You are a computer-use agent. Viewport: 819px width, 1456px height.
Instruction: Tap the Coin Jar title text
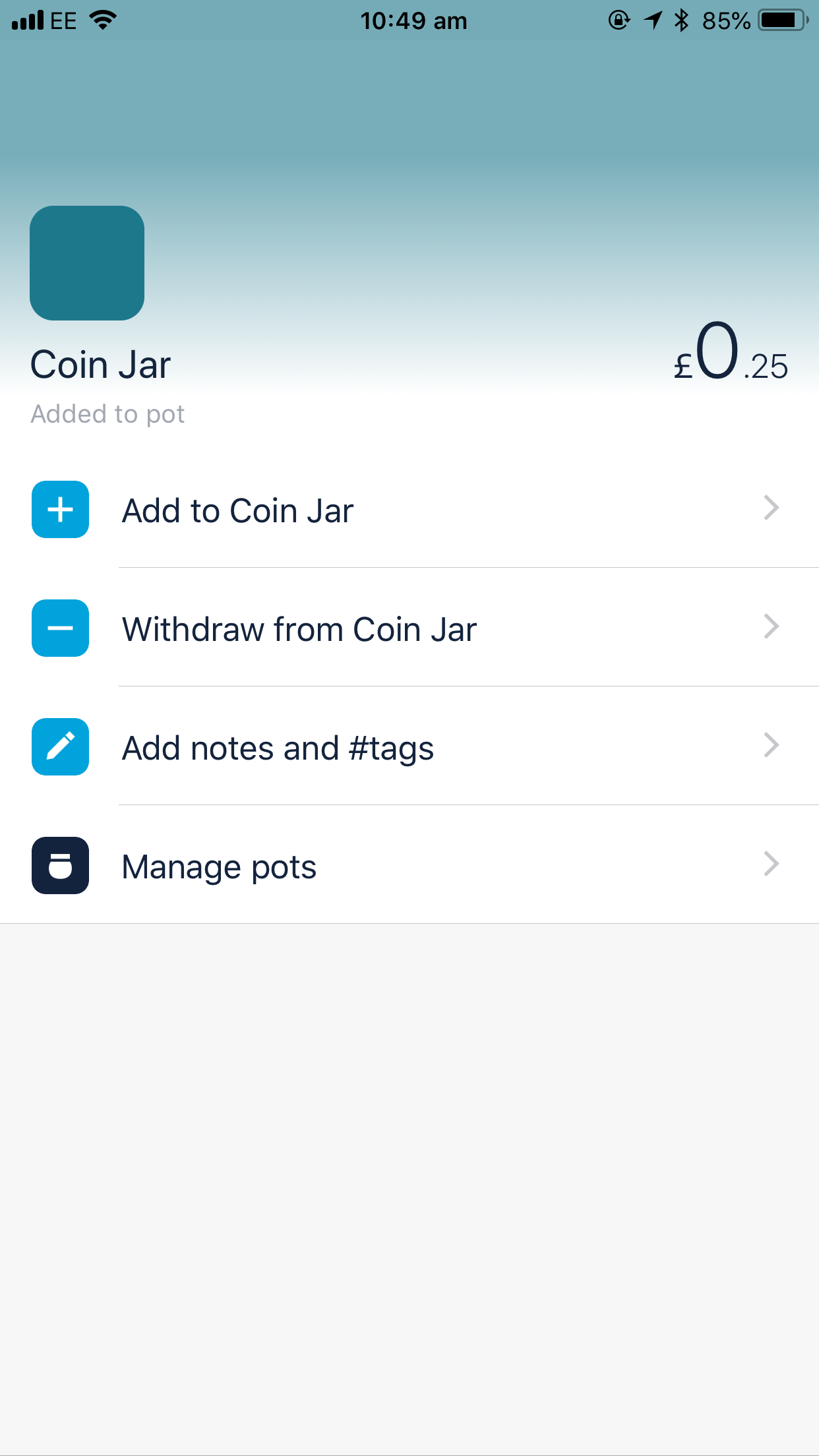pyautogui.click(x=100, y=365)
